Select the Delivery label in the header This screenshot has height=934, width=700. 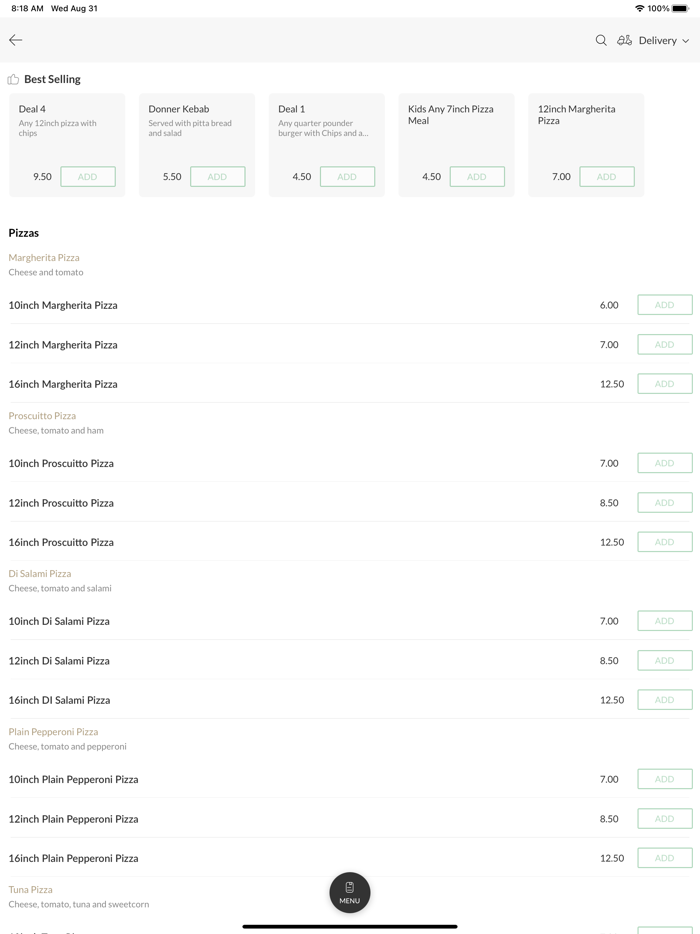point(658,41)
